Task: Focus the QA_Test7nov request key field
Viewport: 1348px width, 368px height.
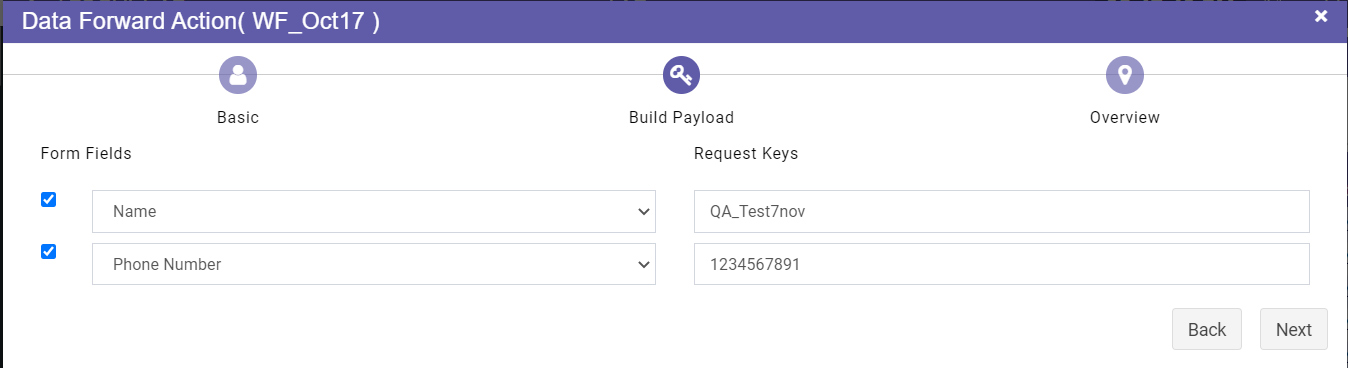Action: pyautogui.click(x=1002, y=212)
